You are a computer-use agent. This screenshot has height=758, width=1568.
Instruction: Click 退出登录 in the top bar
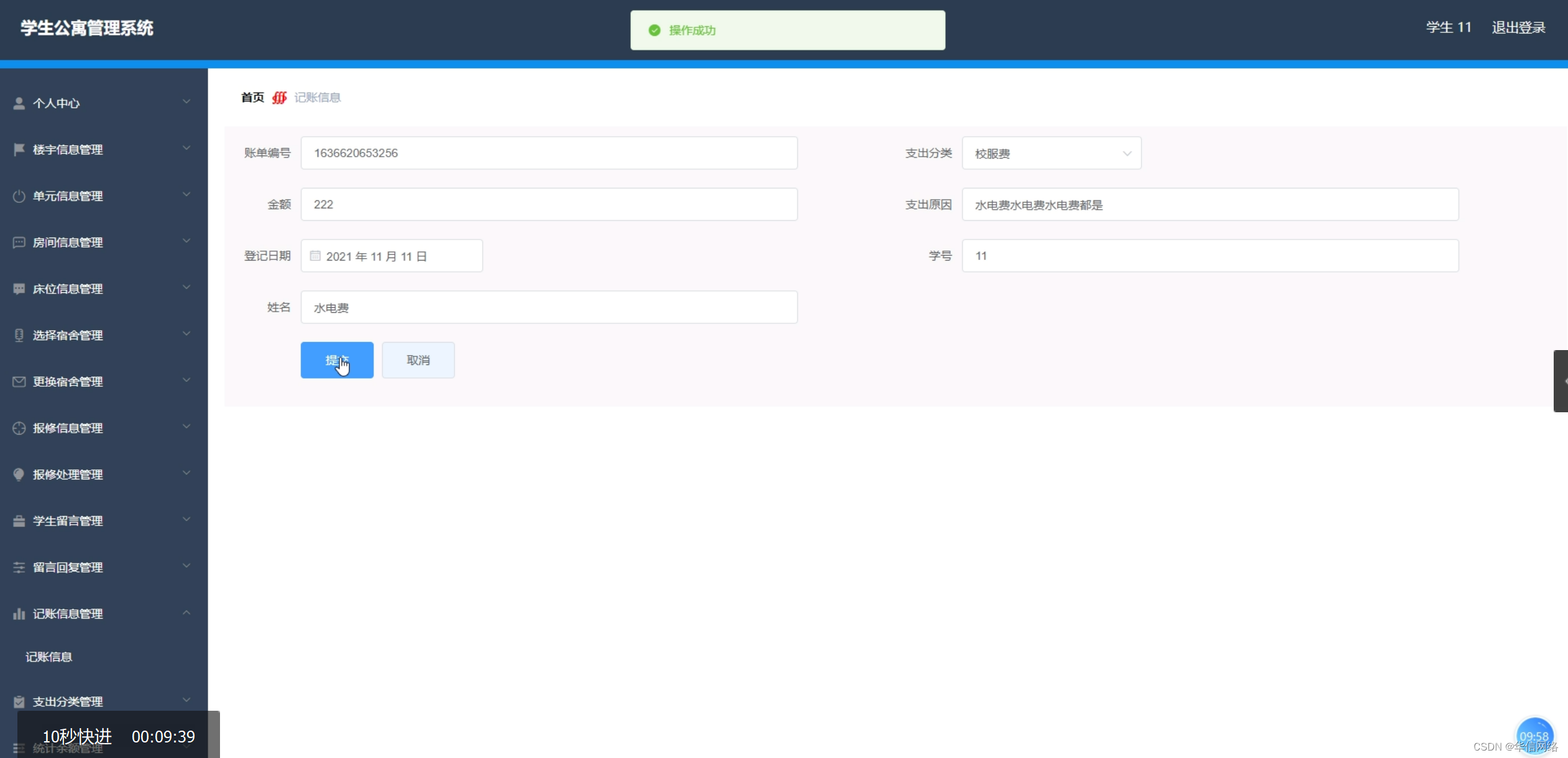coord(1519,27)
